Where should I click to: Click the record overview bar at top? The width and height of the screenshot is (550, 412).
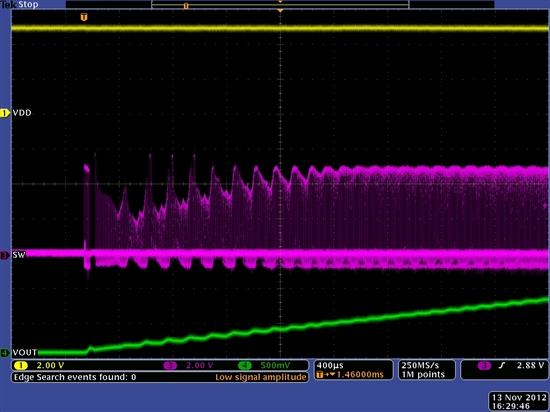[280, 5]
